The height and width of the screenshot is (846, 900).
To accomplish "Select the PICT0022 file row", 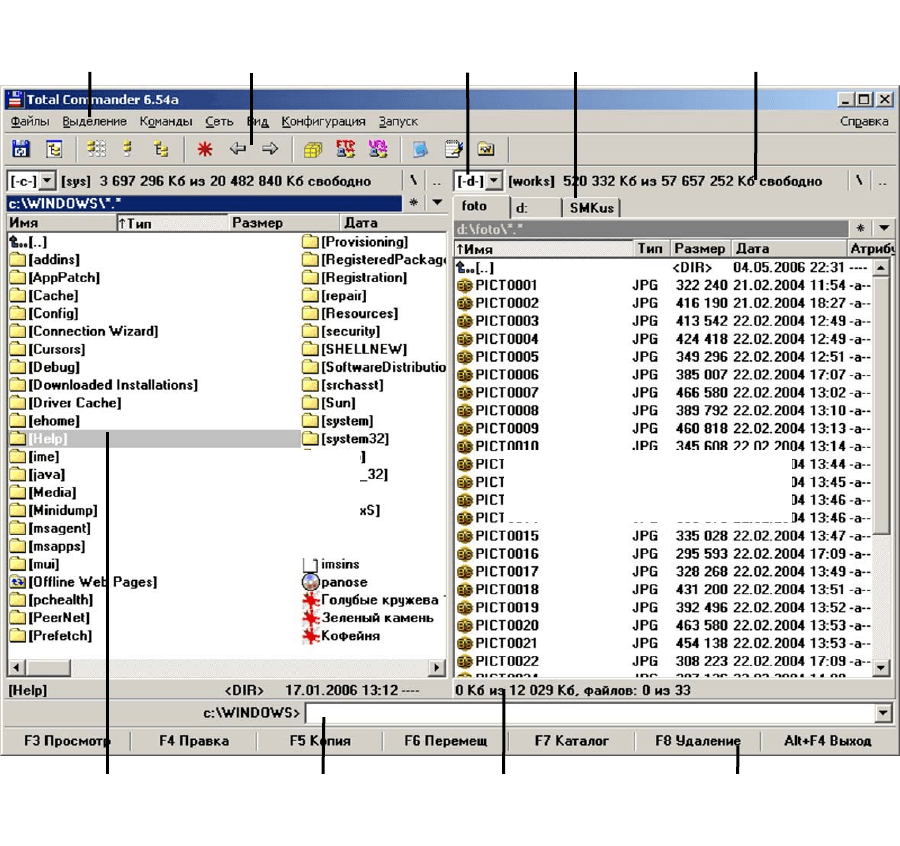I will pyautogui.click(x=664, y=661).
